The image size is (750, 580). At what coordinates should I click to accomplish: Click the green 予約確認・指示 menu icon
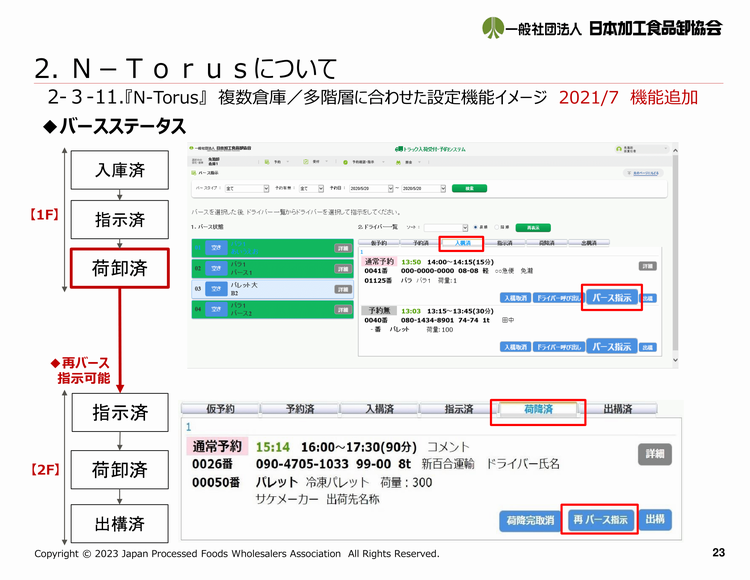pyautogui.click(x=345, y=163)
